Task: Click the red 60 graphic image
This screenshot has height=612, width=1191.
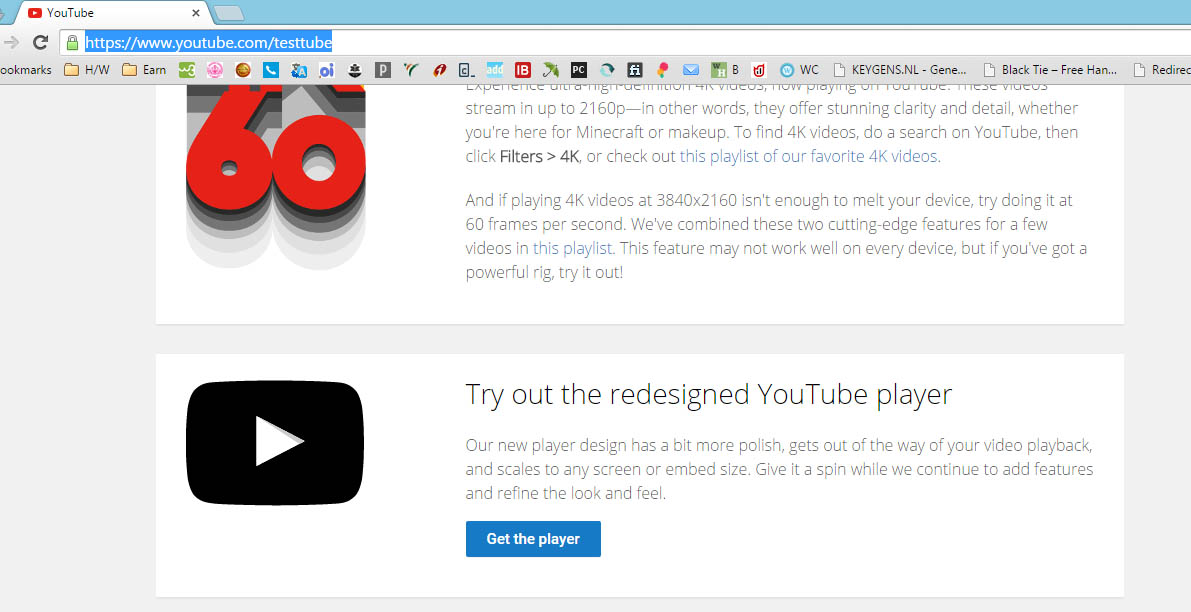Action: (276, 176)
